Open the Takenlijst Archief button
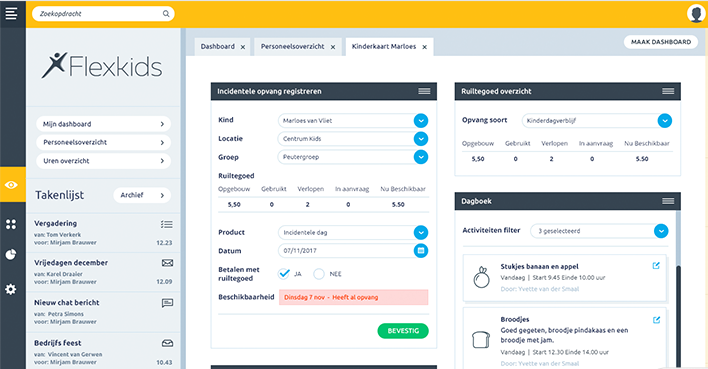Image resolution: width=708 pixels, height=369 pixels. point(142,195)
